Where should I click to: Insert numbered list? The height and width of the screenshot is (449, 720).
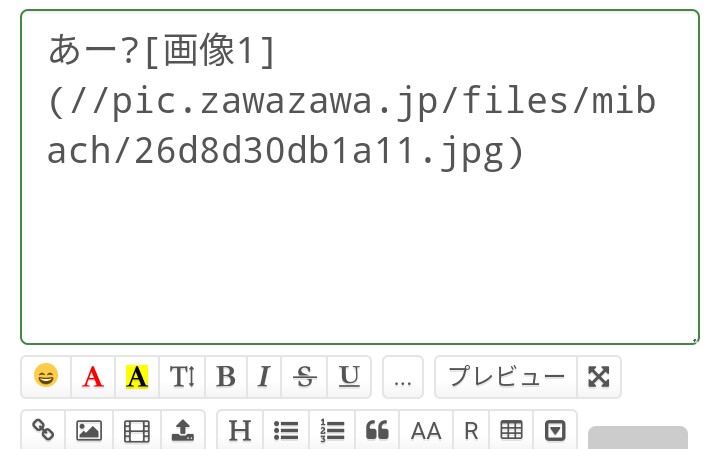[332, 430]
